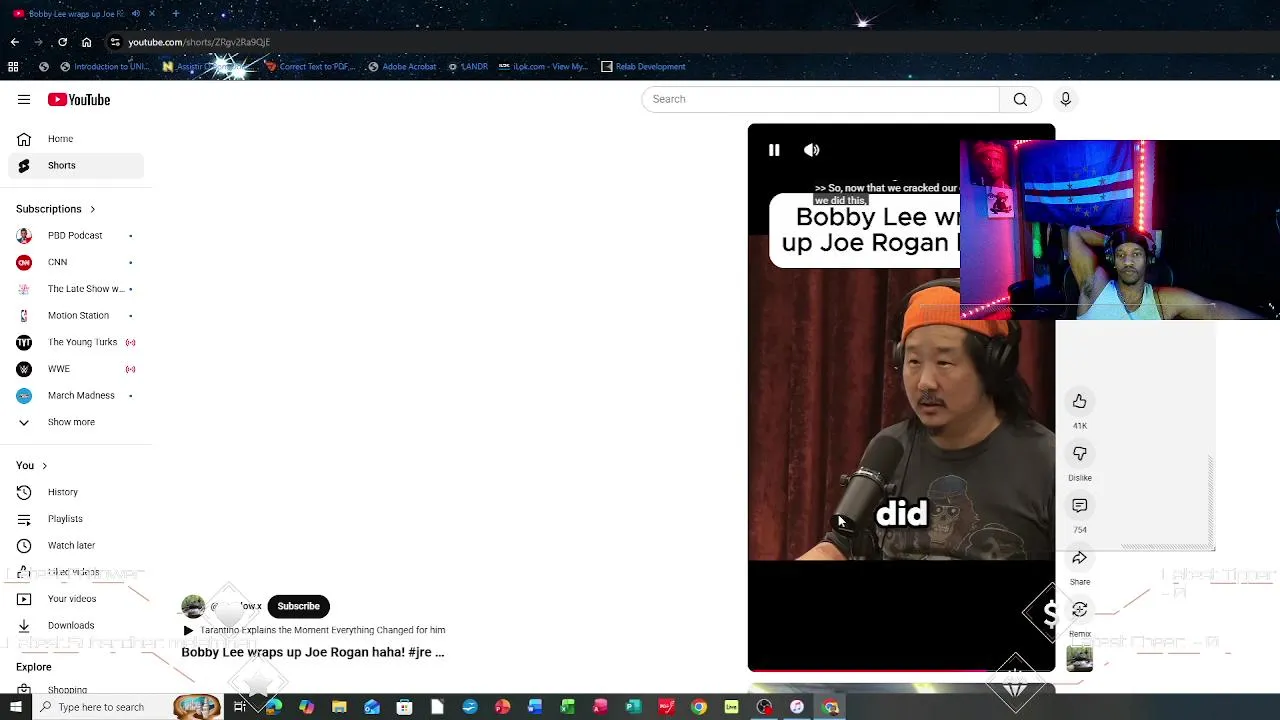This screenshot has height=720, width=1280.
Task: Open a new browser tab
Action: tap(175, 14)
